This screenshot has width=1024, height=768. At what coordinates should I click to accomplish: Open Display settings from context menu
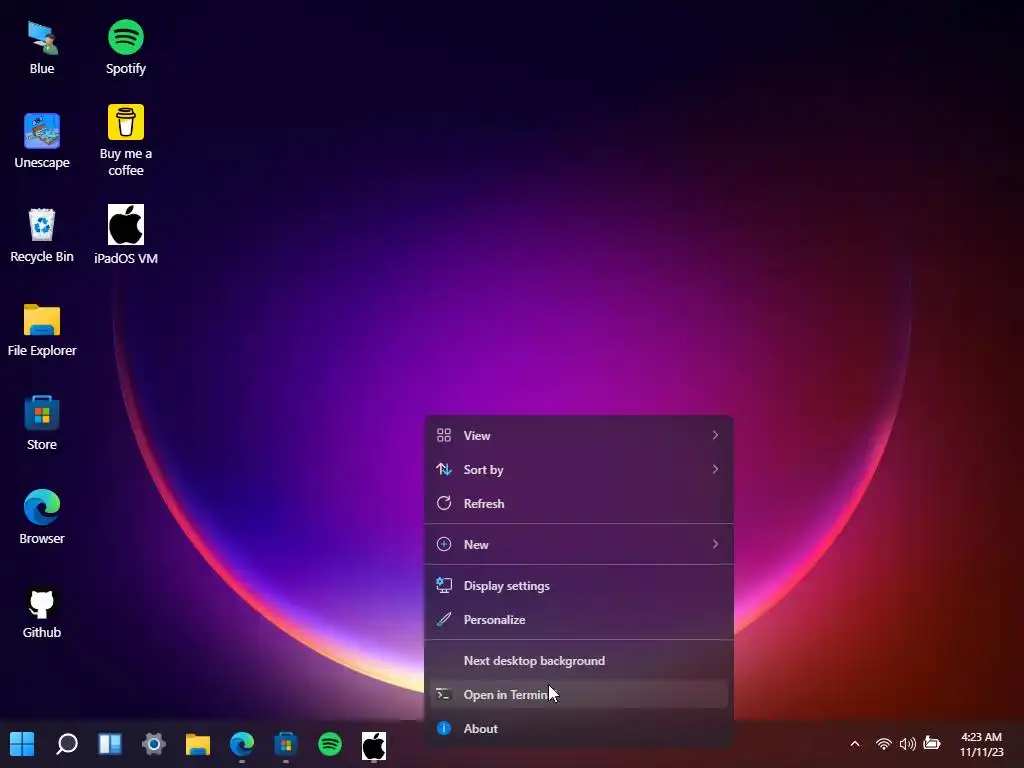579,586
